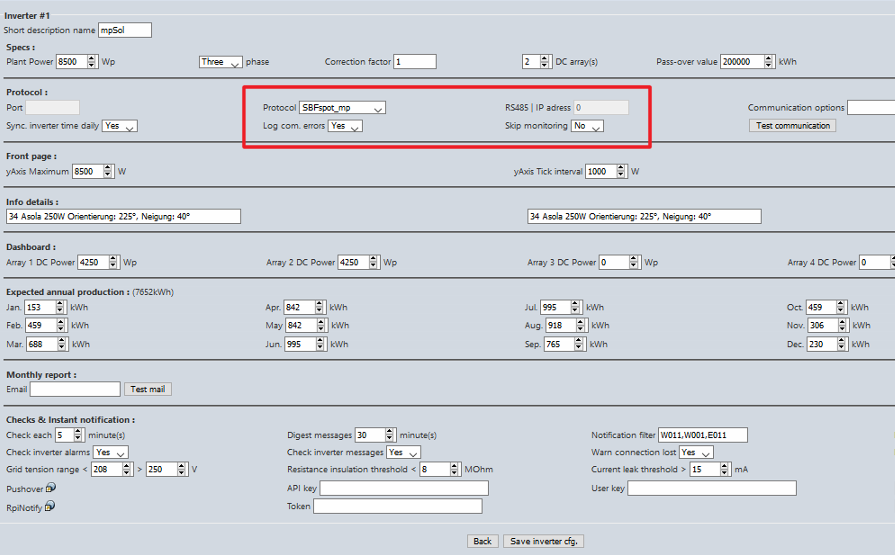Increase the Check each minutes stepper
Image resolution: width=895 pixels, height=555 pixels.
[x=81, y=432]
